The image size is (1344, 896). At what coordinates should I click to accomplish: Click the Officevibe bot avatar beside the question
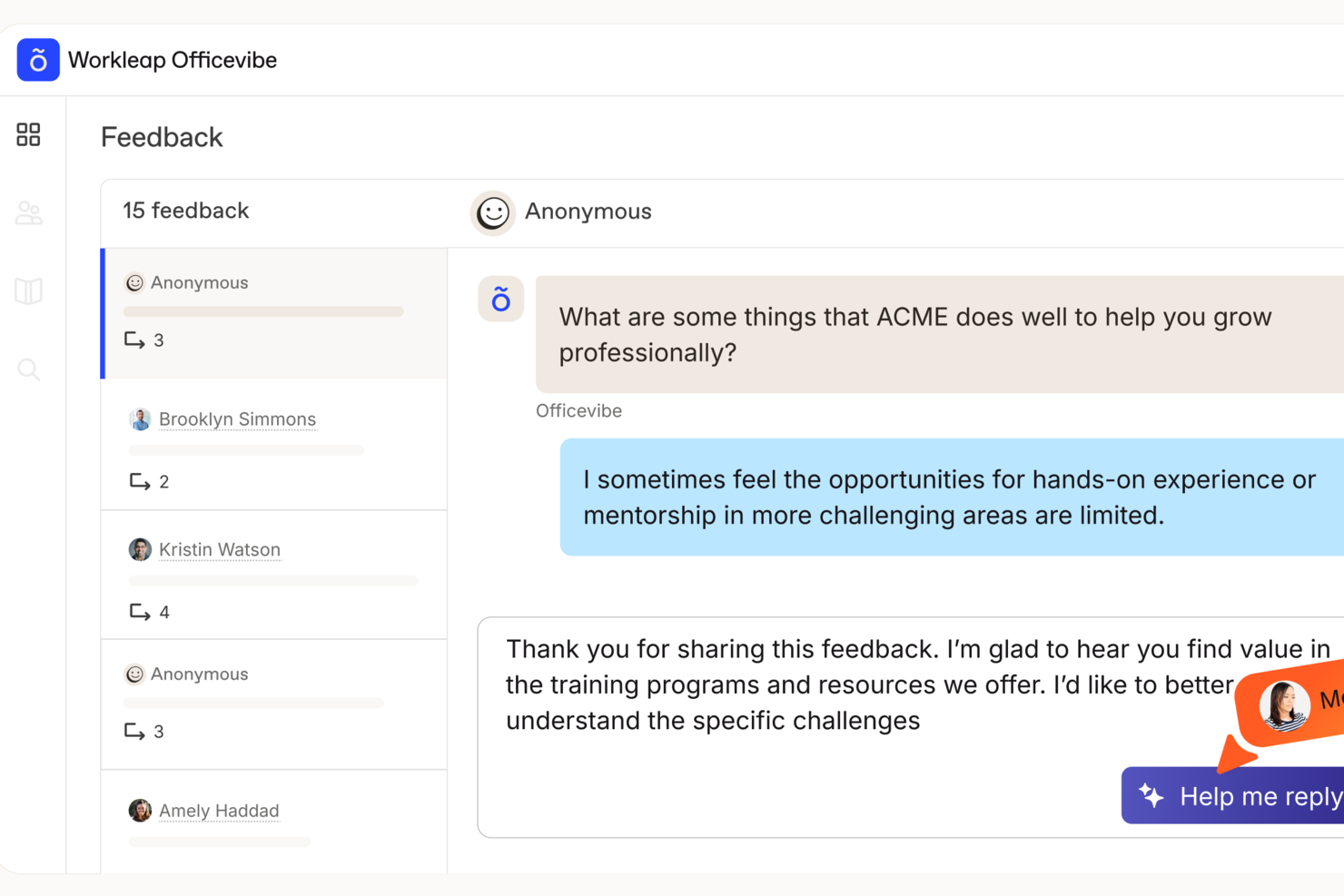pos(500,299)
